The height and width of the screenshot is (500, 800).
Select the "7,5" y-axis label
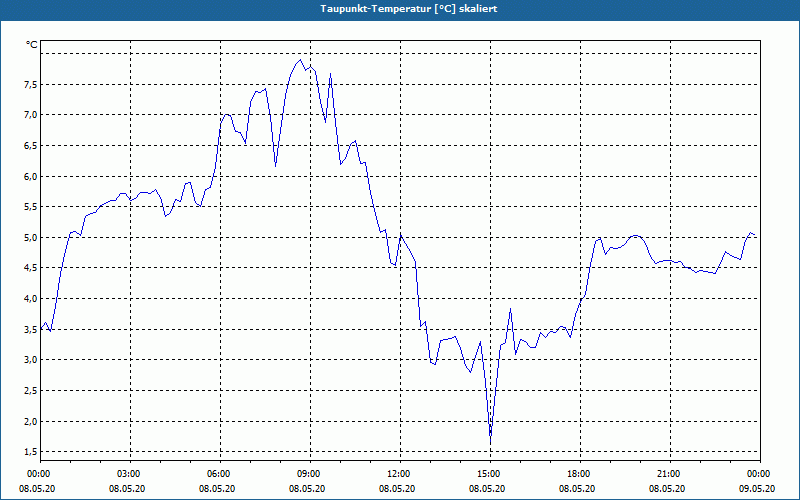coord(31,85)
